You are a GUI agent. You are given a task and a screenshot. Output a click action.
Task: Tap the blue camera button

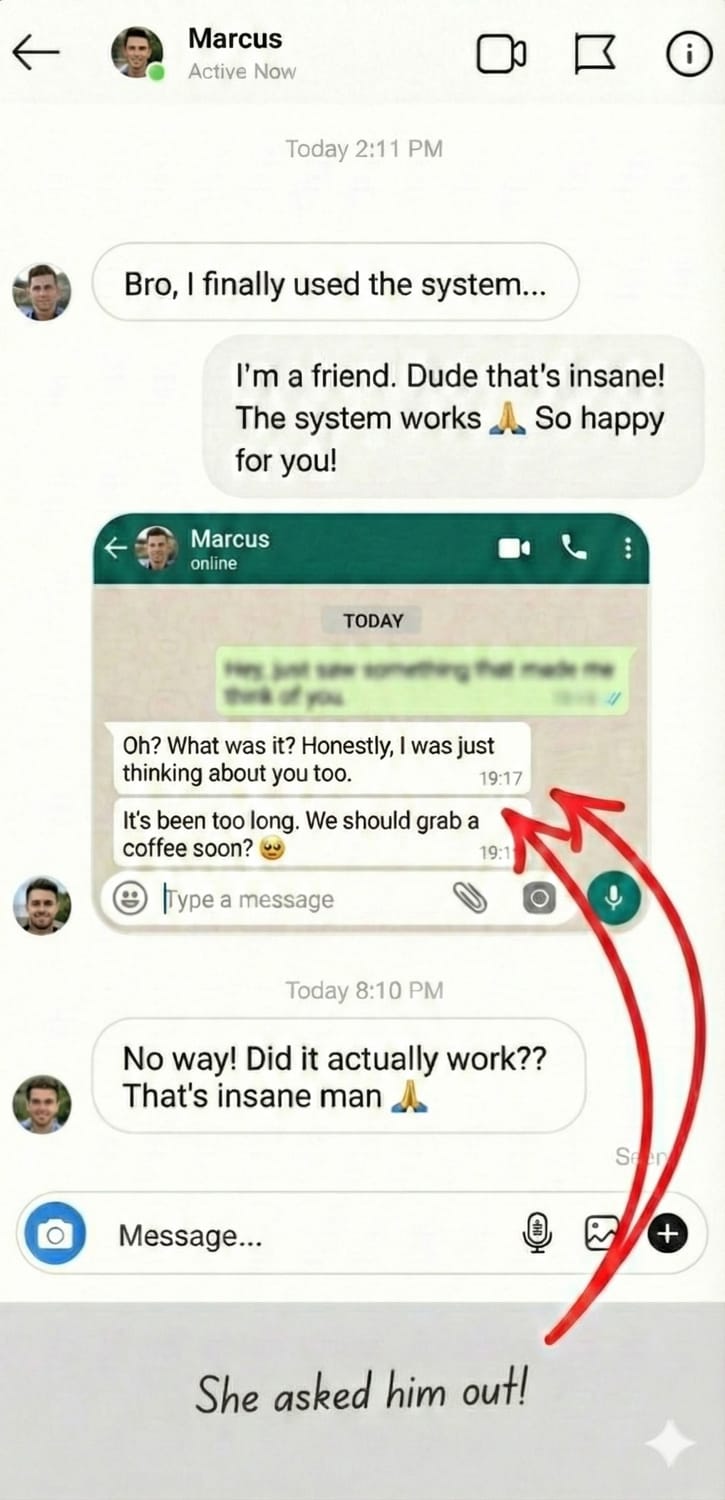[56, 1236]
